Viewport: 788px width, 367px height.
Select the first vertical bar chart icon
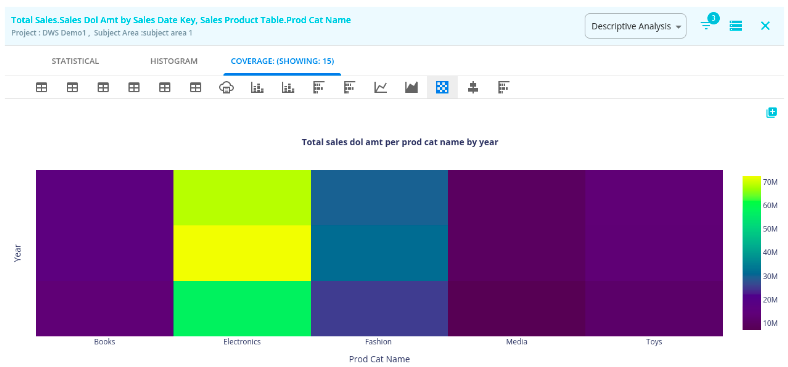tap(257, 87)
